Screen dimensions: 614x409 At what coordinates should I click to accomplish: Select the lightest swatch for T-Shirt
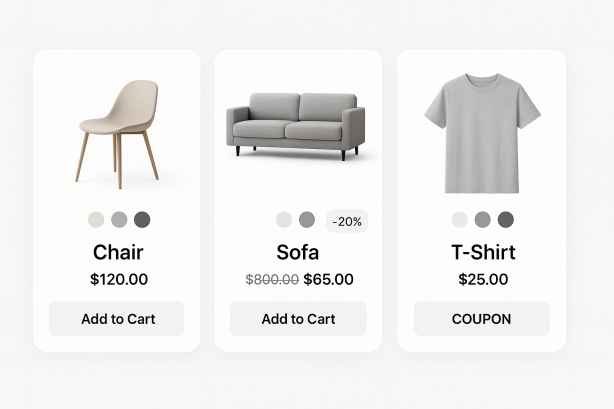point(459,219)
